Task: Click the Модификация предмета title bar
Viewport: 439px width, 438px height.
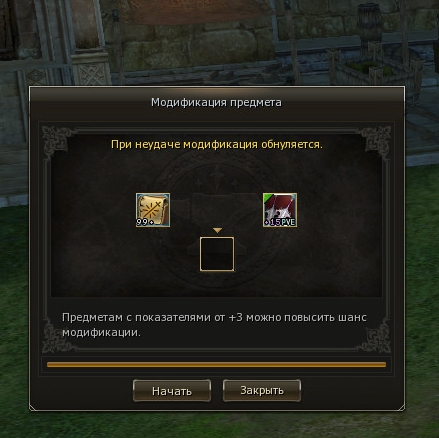Action: (217, 102)
